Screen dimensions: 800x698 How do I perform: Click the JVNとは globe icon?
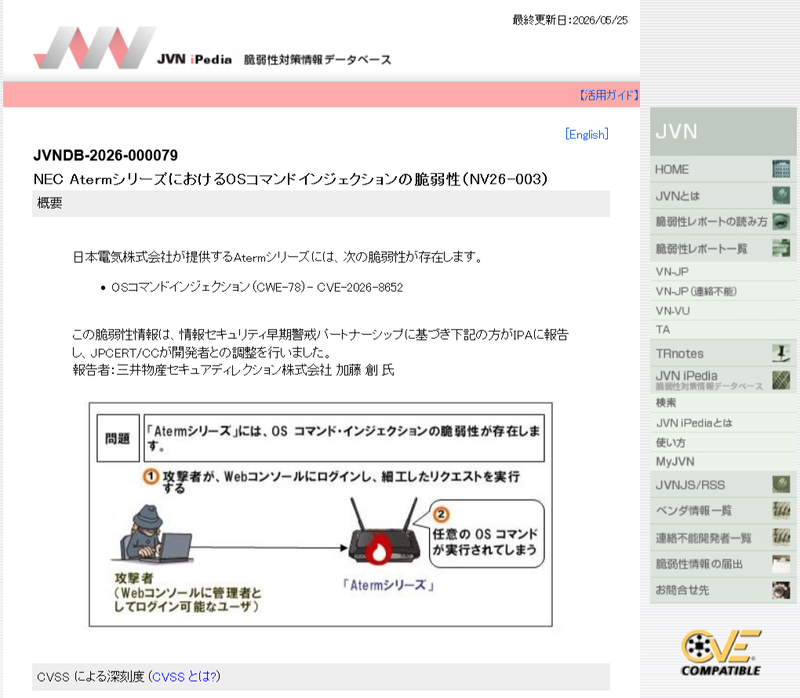click(781, 195)
